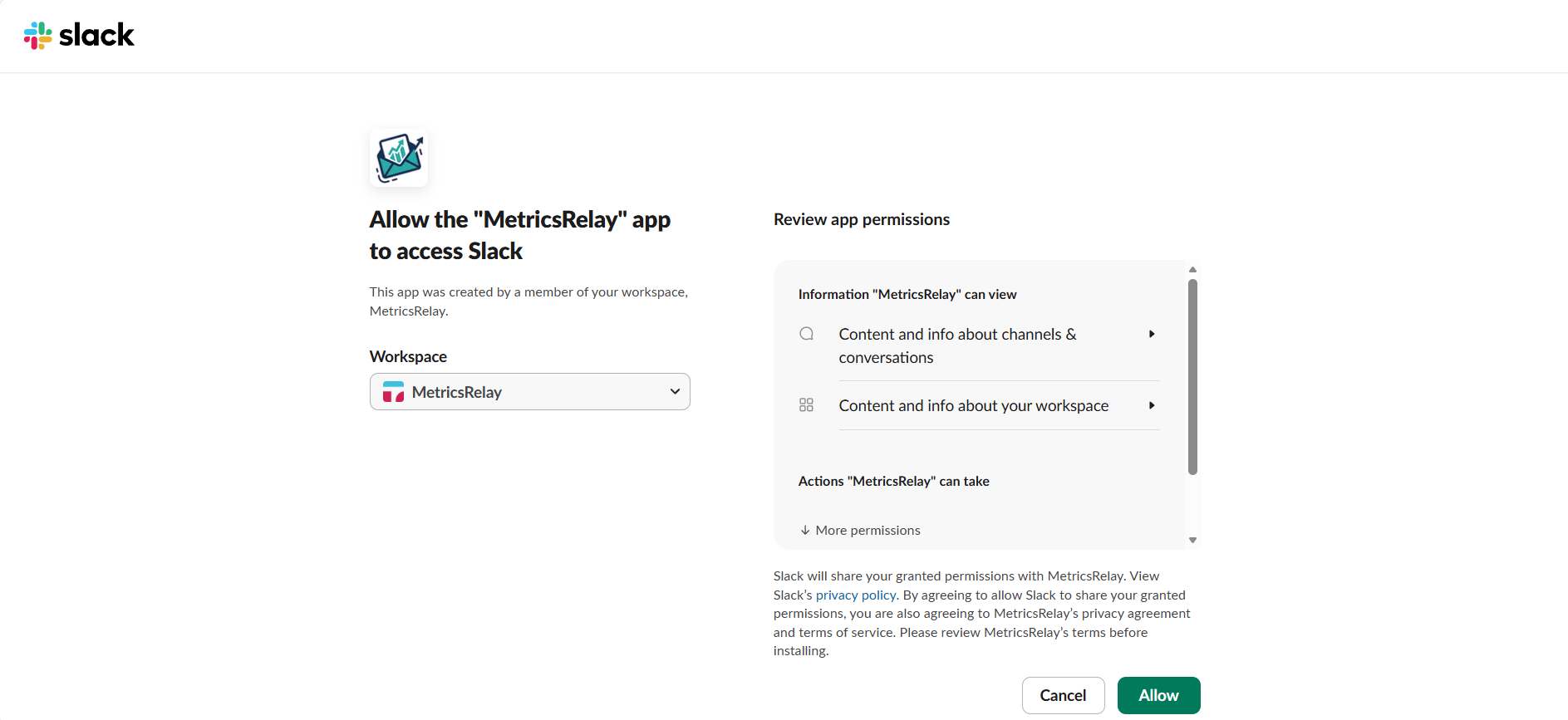Click the app created by workspace member text
Screen dimensions: 1568x720
coord(528,301)
